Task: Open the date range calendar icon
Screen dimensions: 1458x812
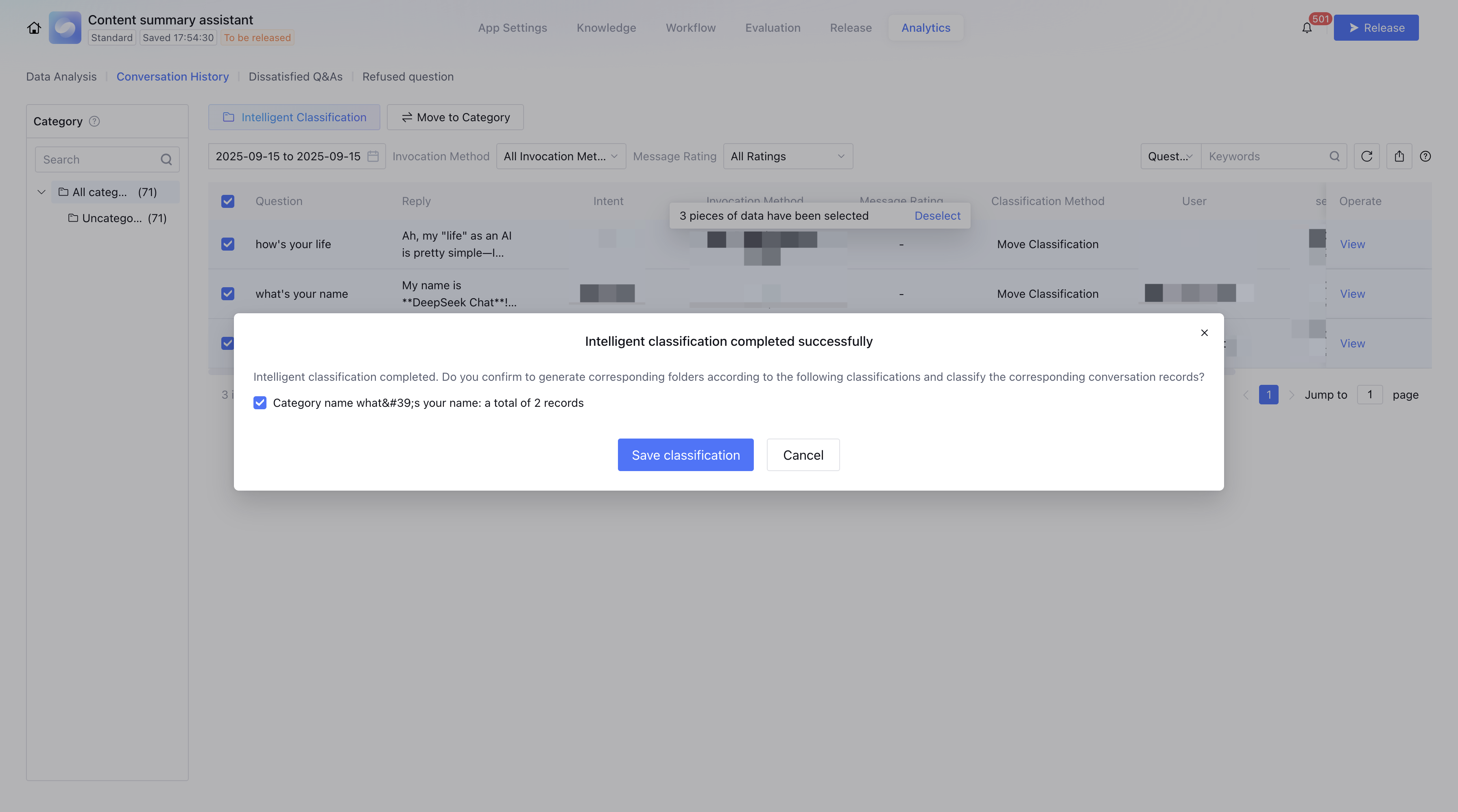Action: 373,156
